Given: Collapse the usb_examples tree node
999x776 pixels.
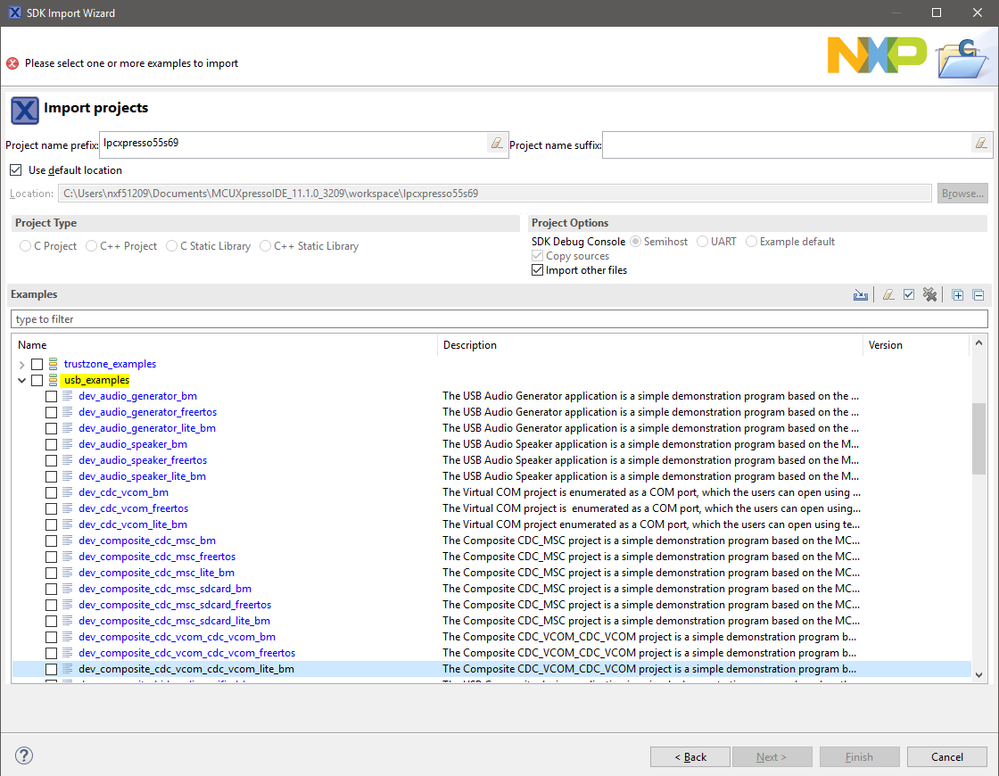Looking at the screenshot, I should (x=22, y=380).
